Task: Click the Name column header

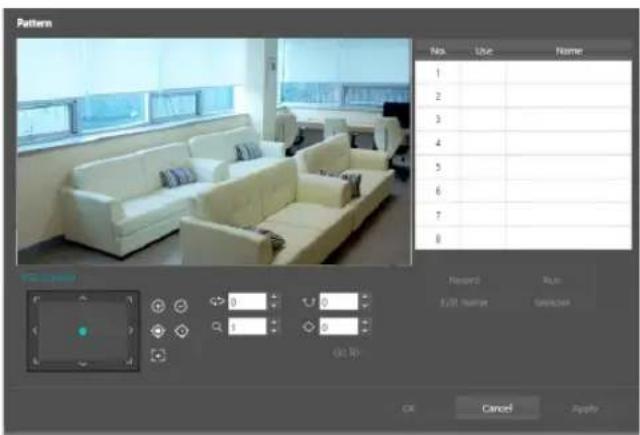Action: coord(569,51)
